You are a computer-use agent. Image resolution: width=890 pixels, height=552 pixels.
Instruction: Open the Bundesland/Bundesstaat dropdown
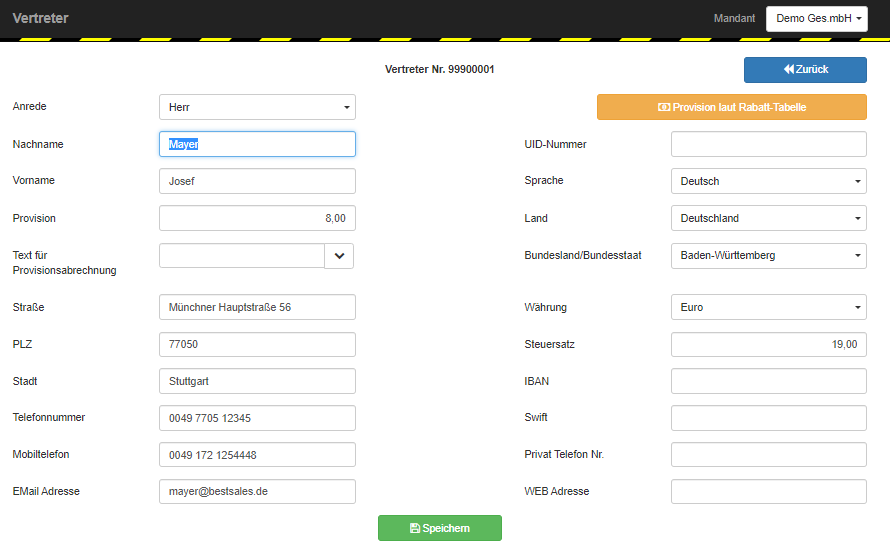click(769, 256)
